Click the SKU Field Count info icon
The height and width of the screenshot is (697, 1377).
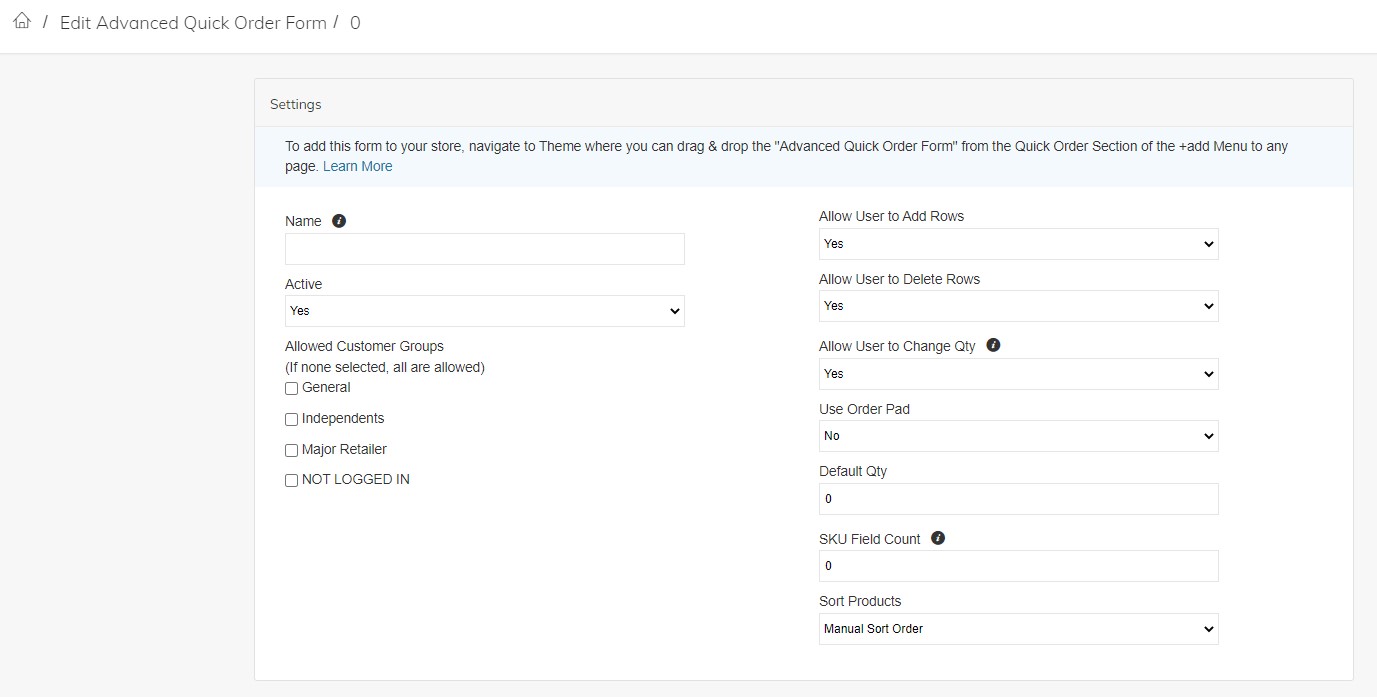pos(938,538)
